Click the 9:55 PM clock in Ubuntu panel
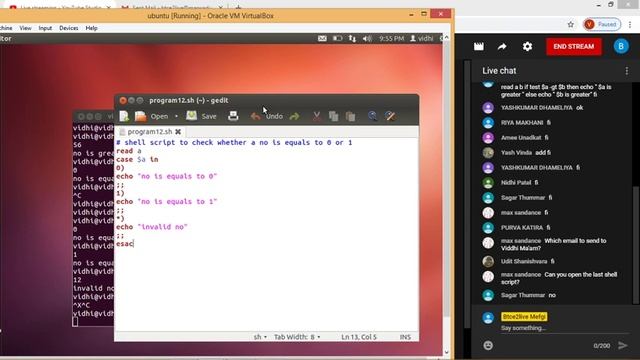 coord(391,38)
